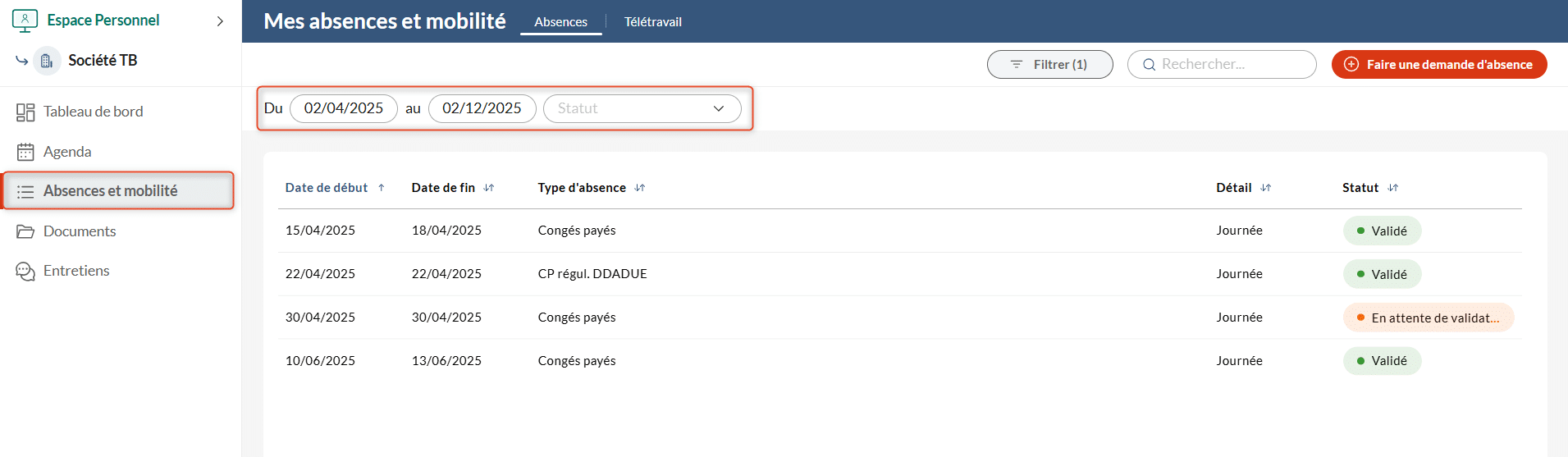Click the Documents folder icon

point(25,231)
